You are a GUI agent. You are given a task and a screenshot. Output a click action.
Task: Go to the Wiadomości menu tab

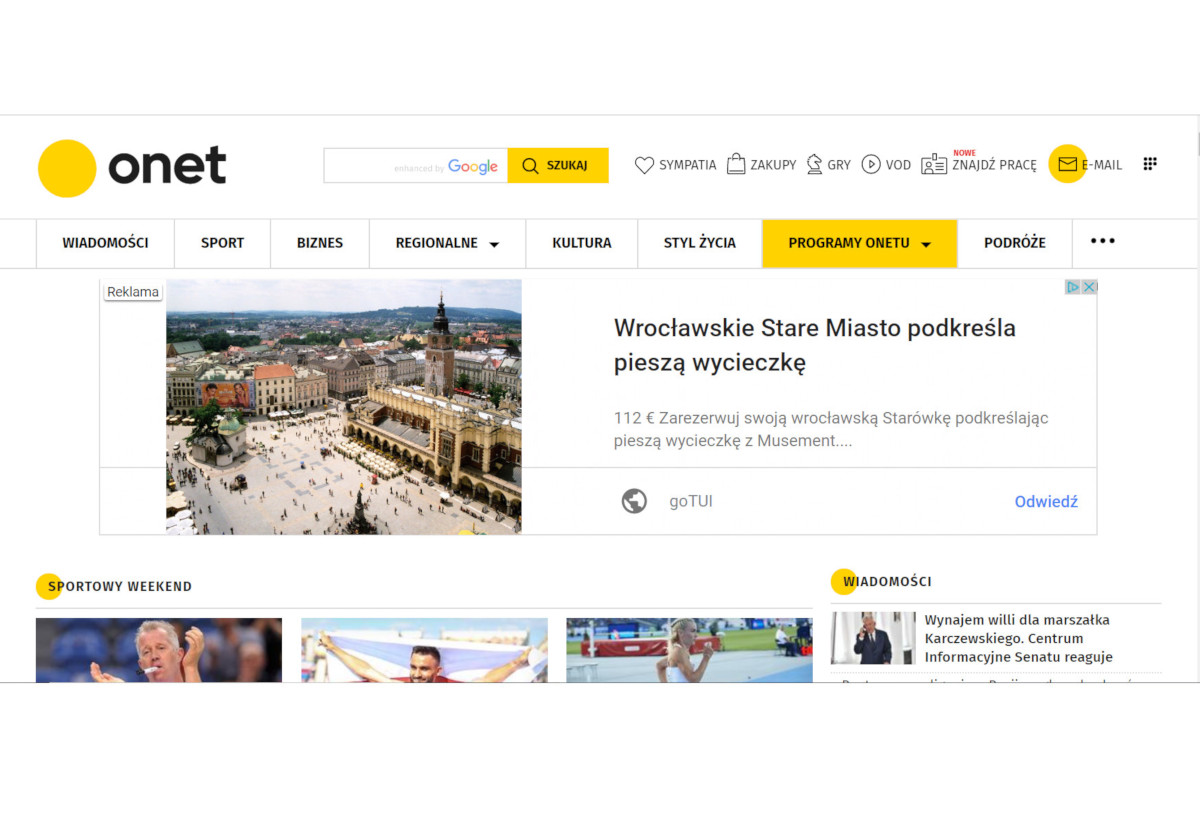coord(105,243)
